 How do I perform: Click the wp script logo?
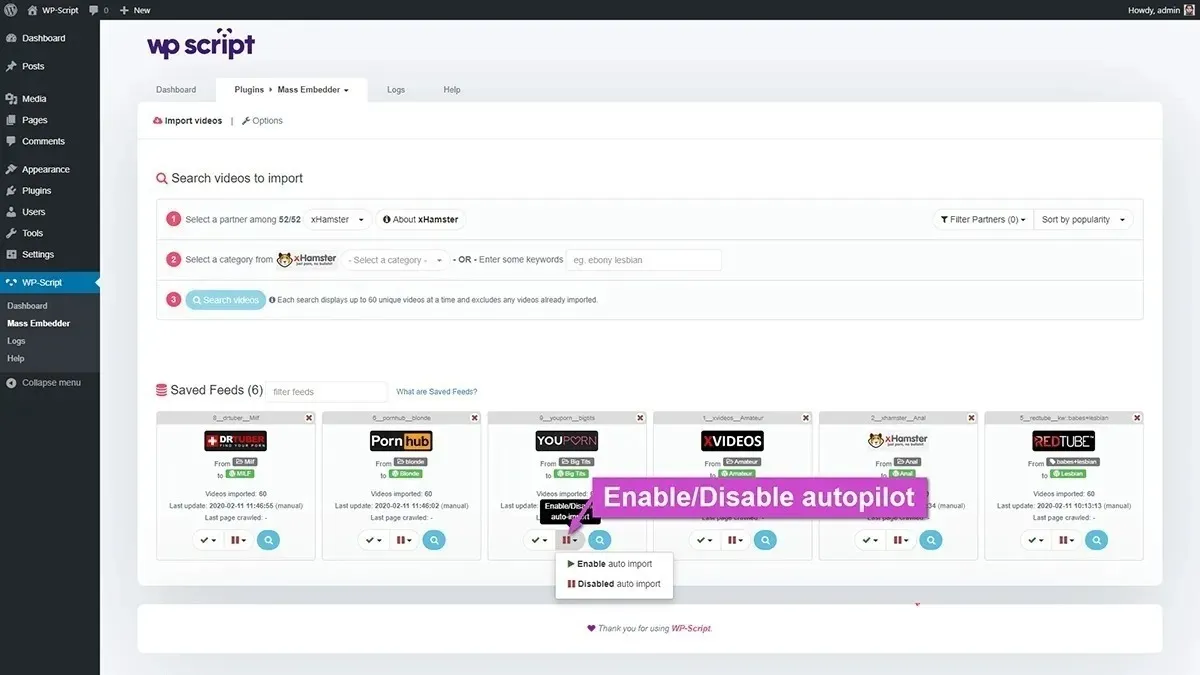(x=201, y=45)
